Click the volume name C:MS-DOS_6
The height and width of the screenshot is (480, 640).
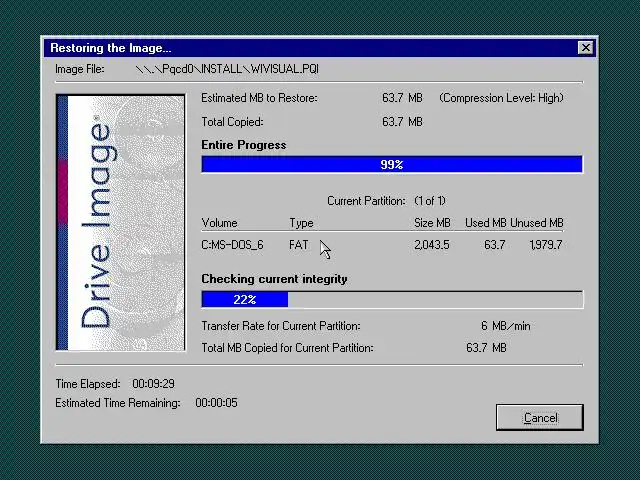point(232,245)
